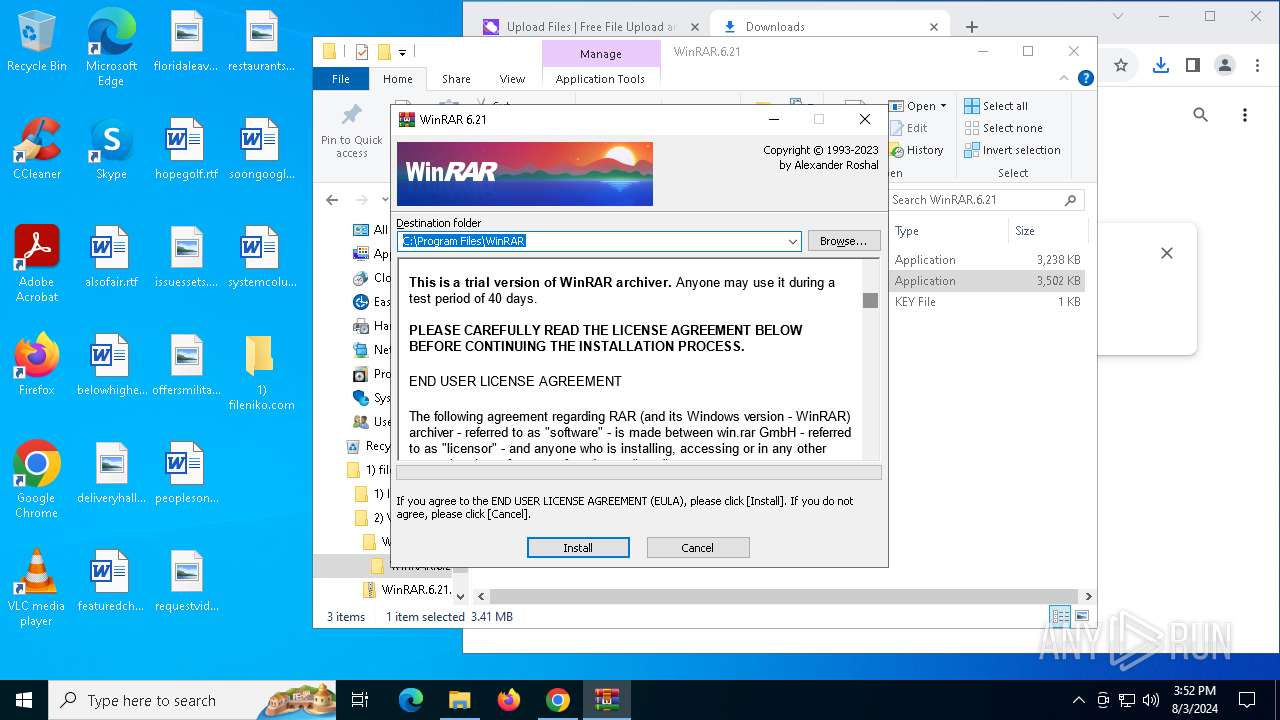Switch to the Home ribbon tab
The height and width of the screenshot is (720, 1280).
398,79
